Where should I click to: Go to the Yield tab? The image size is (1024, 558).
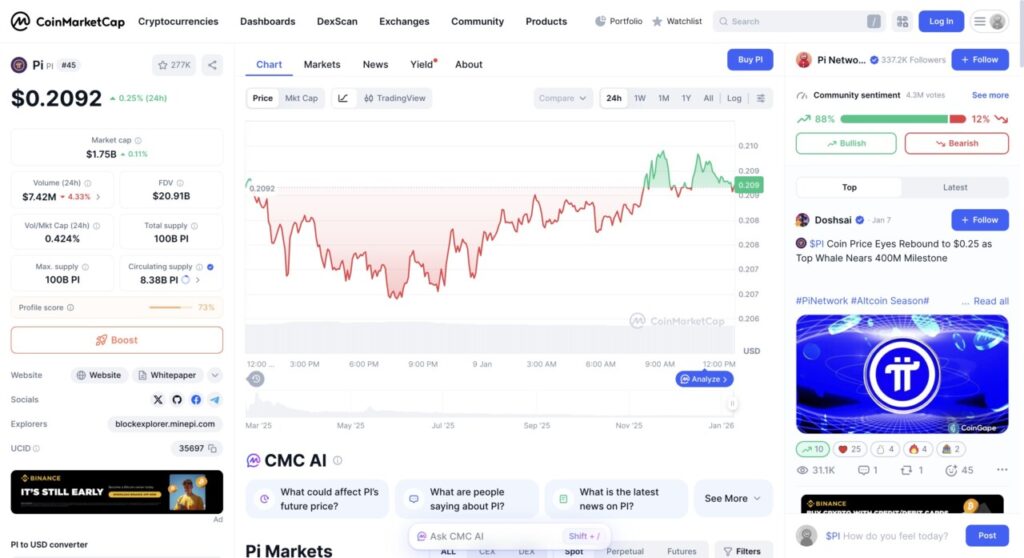(x=422, y=64)
